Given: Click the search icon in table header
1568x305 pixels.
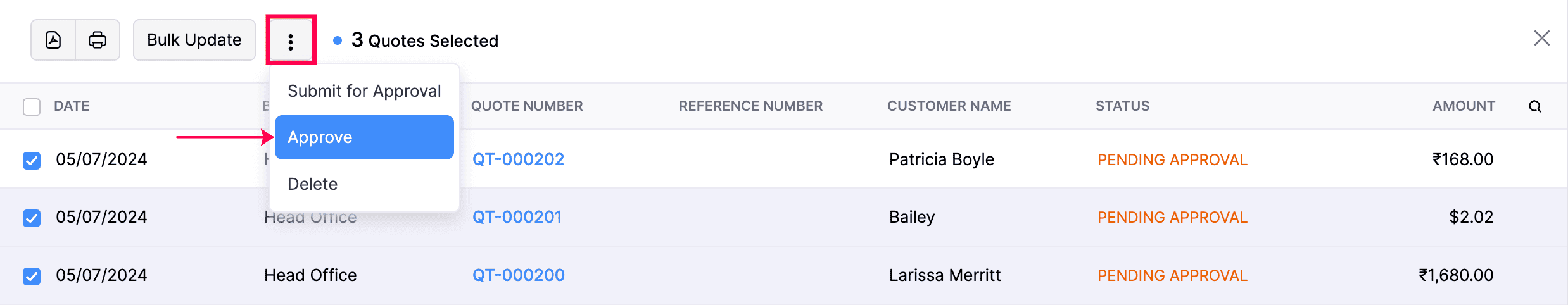Looking at the screenshot, I should point(1534,106).
